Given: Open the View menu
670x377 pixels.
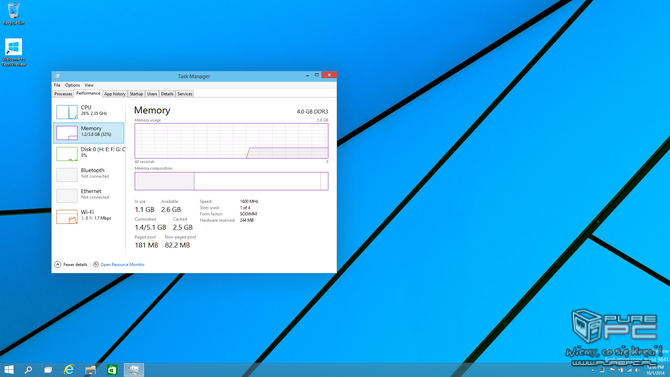Looking at the screenshot, I should pos(89,85).
